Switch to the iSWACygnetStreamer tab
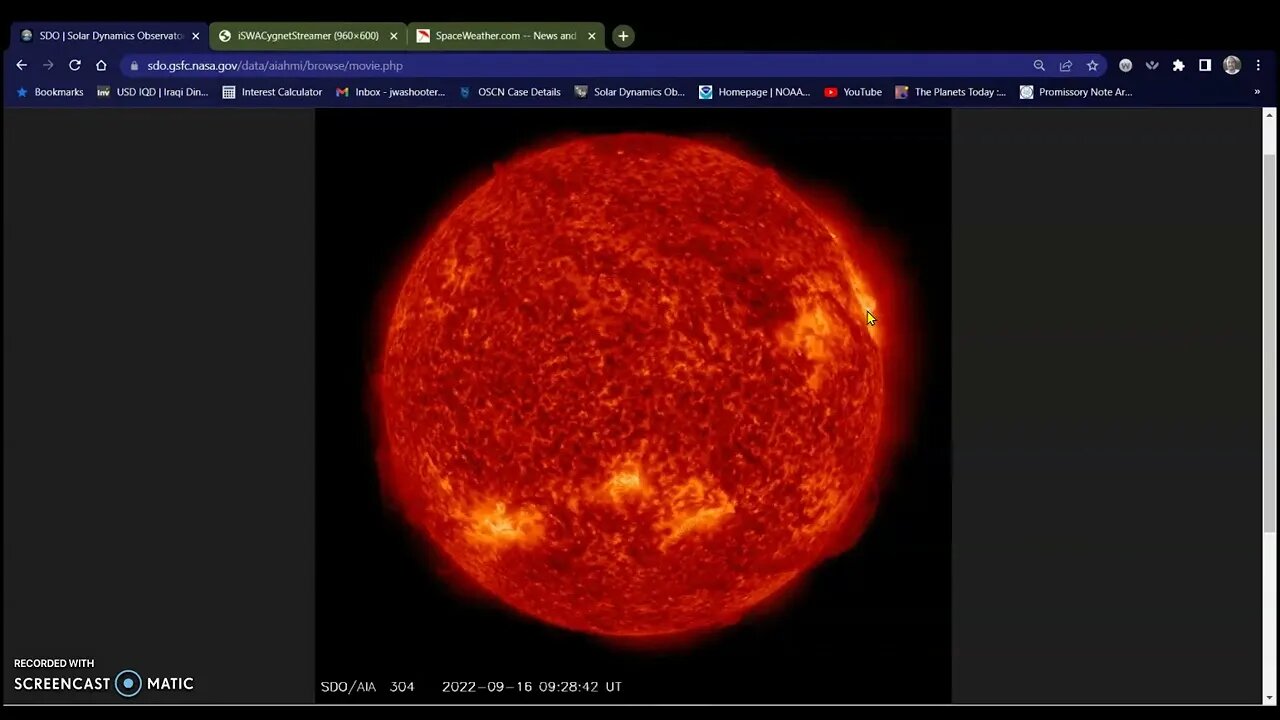The width and height of the screenshot is (1280, 720). click(308, 36)
